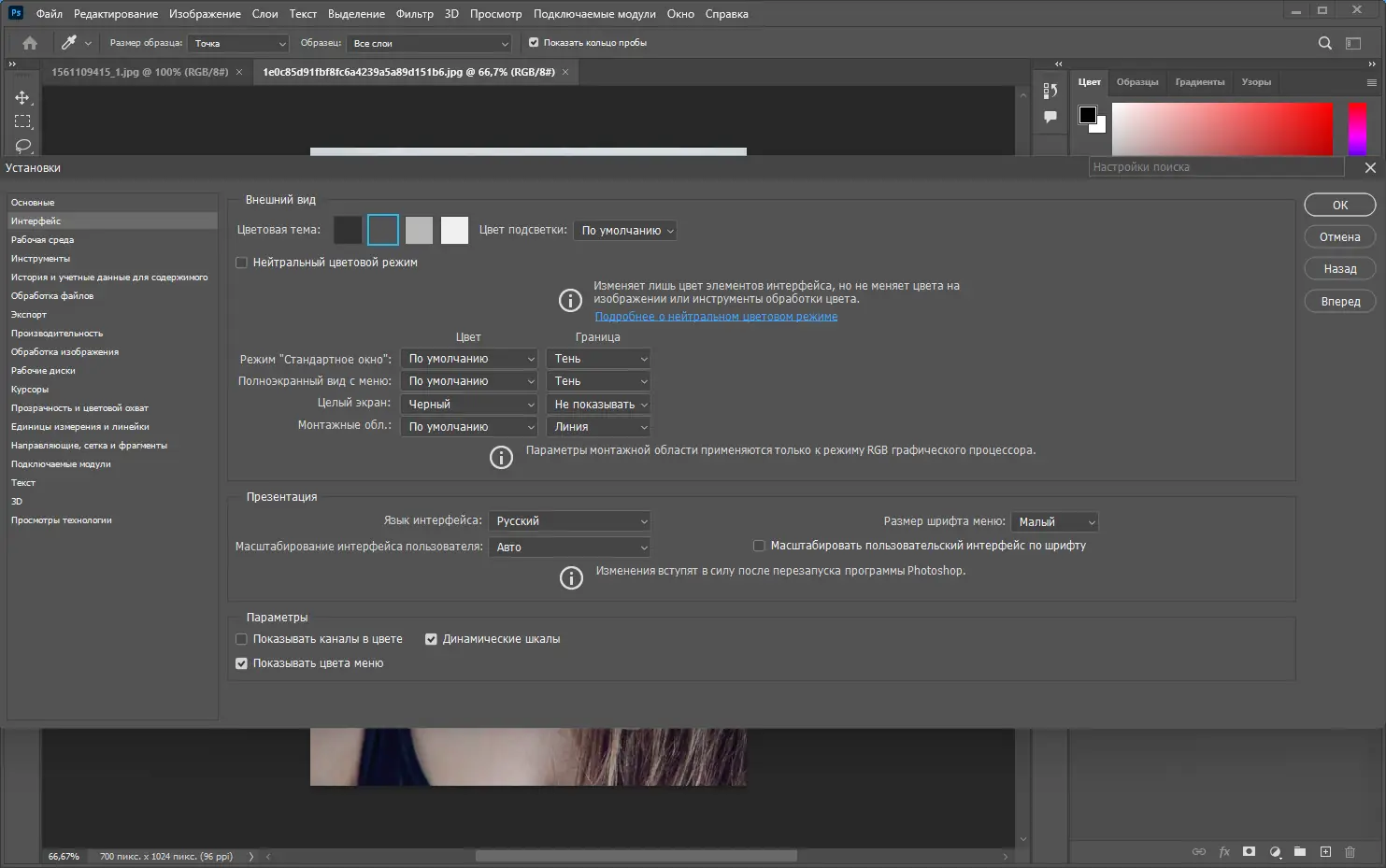Create a new adjustment layer
This screenshot has height=868, width=1386.
tap(1275, 851)
